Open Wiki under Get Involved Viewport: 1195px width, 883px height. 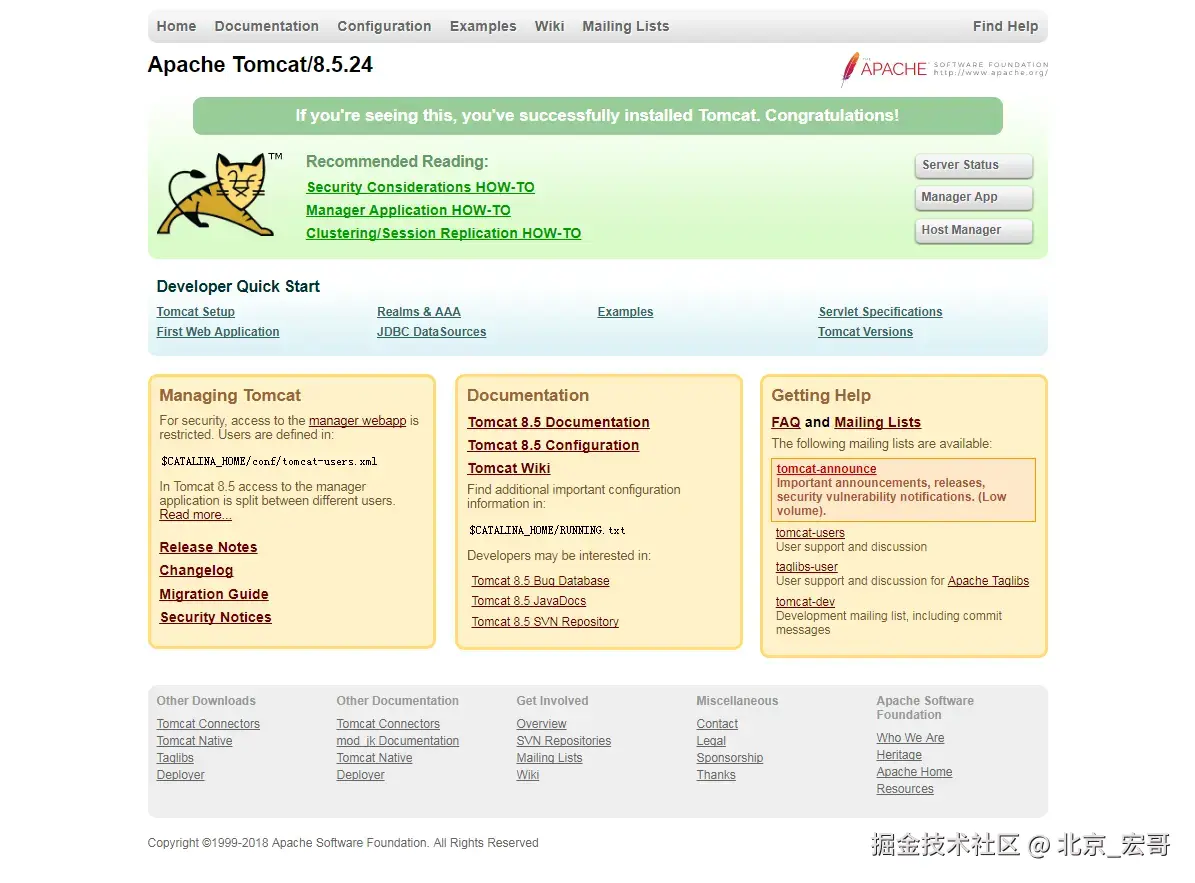(x=527, y=775)
